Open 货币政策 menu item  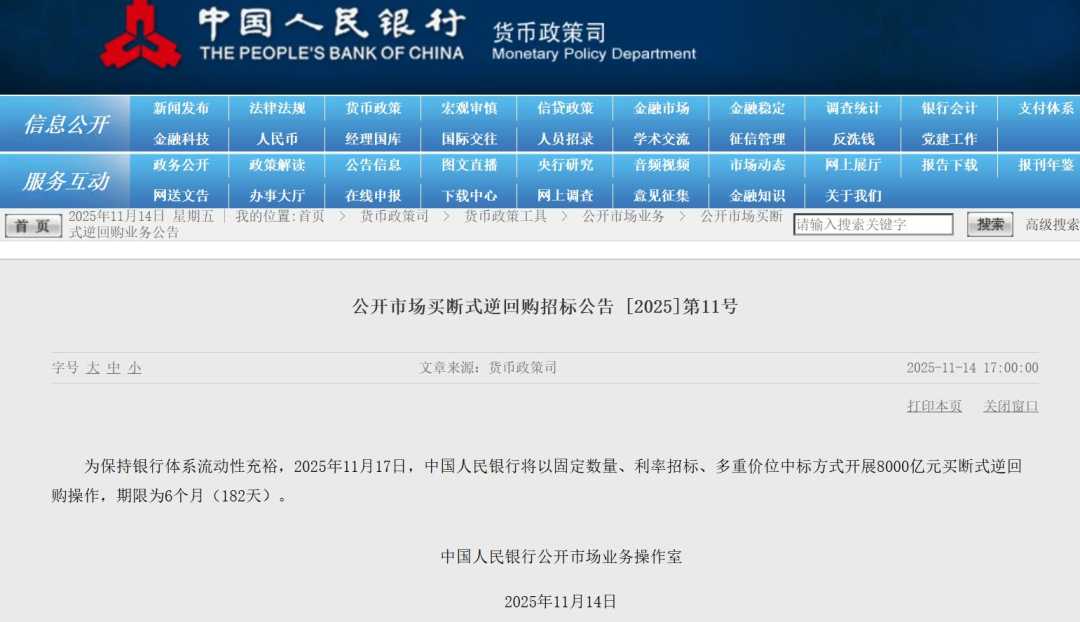pyautogui.click(x=373, y=108)
